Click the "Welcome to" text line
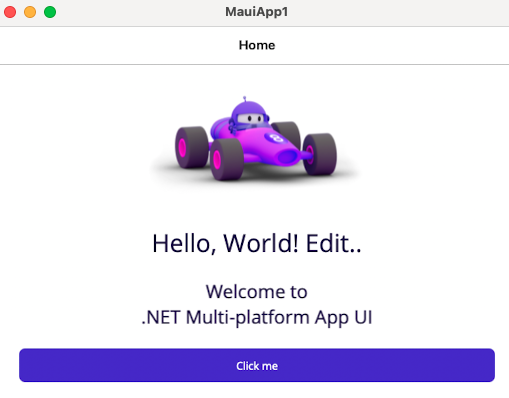Screen dimensions: 509x398 256,292
